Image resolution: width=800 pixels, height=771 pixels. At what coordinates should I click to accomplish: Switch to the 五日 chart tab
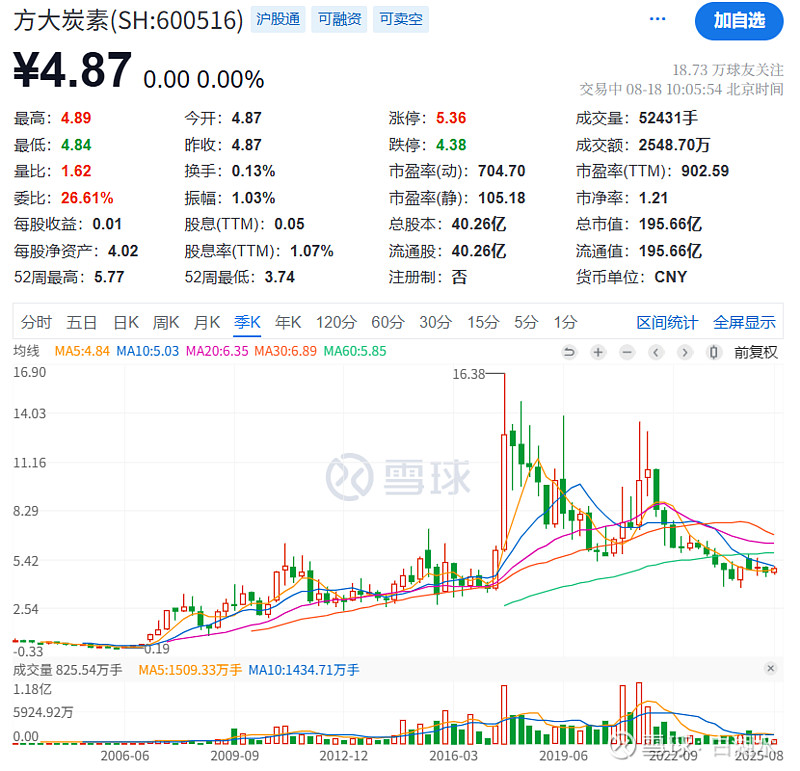(x=82, y=322)
